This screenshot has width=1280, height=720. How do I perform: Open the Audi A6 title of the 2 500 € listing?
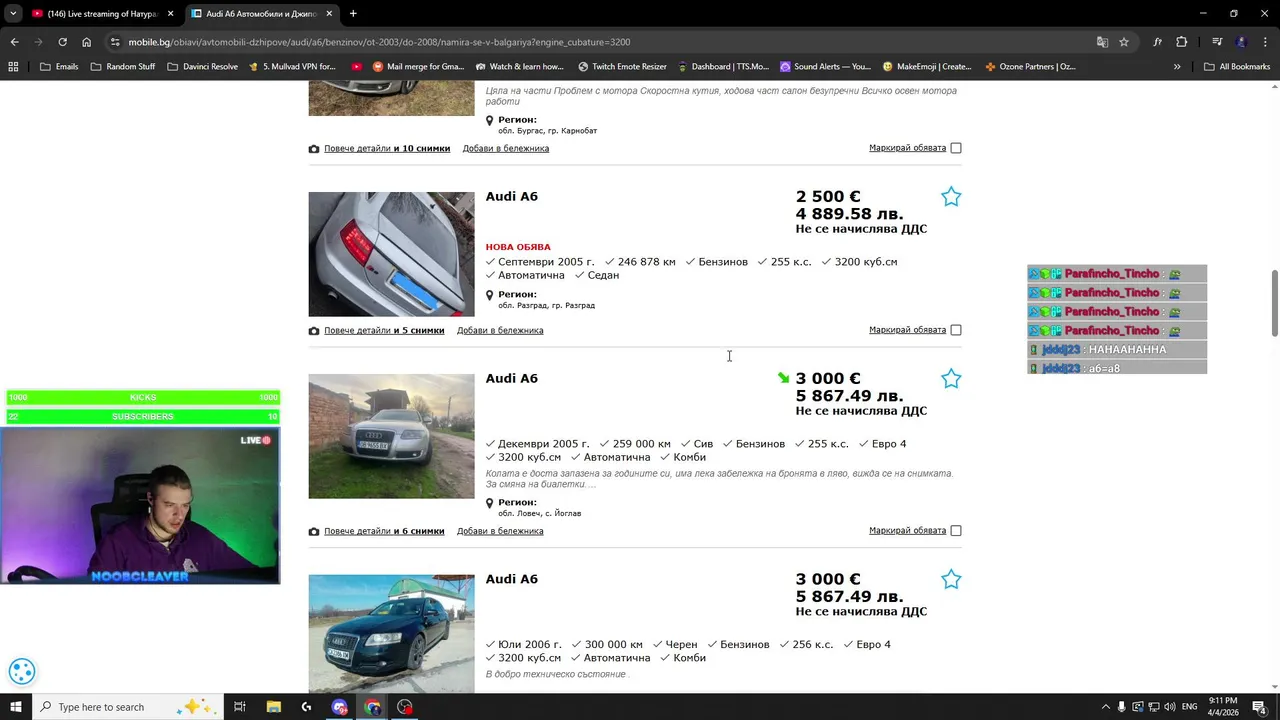(512, 197)
